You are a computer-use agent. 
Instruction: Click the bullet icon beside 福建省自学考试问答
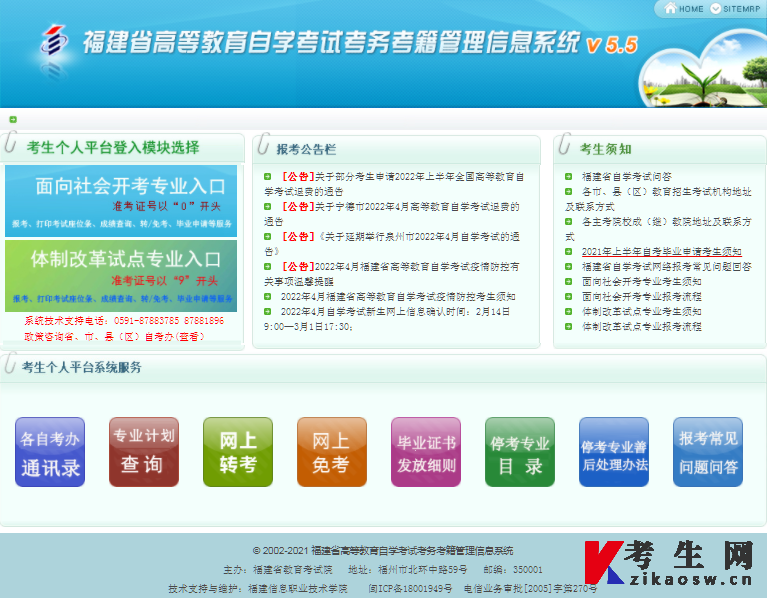[568, 177]
